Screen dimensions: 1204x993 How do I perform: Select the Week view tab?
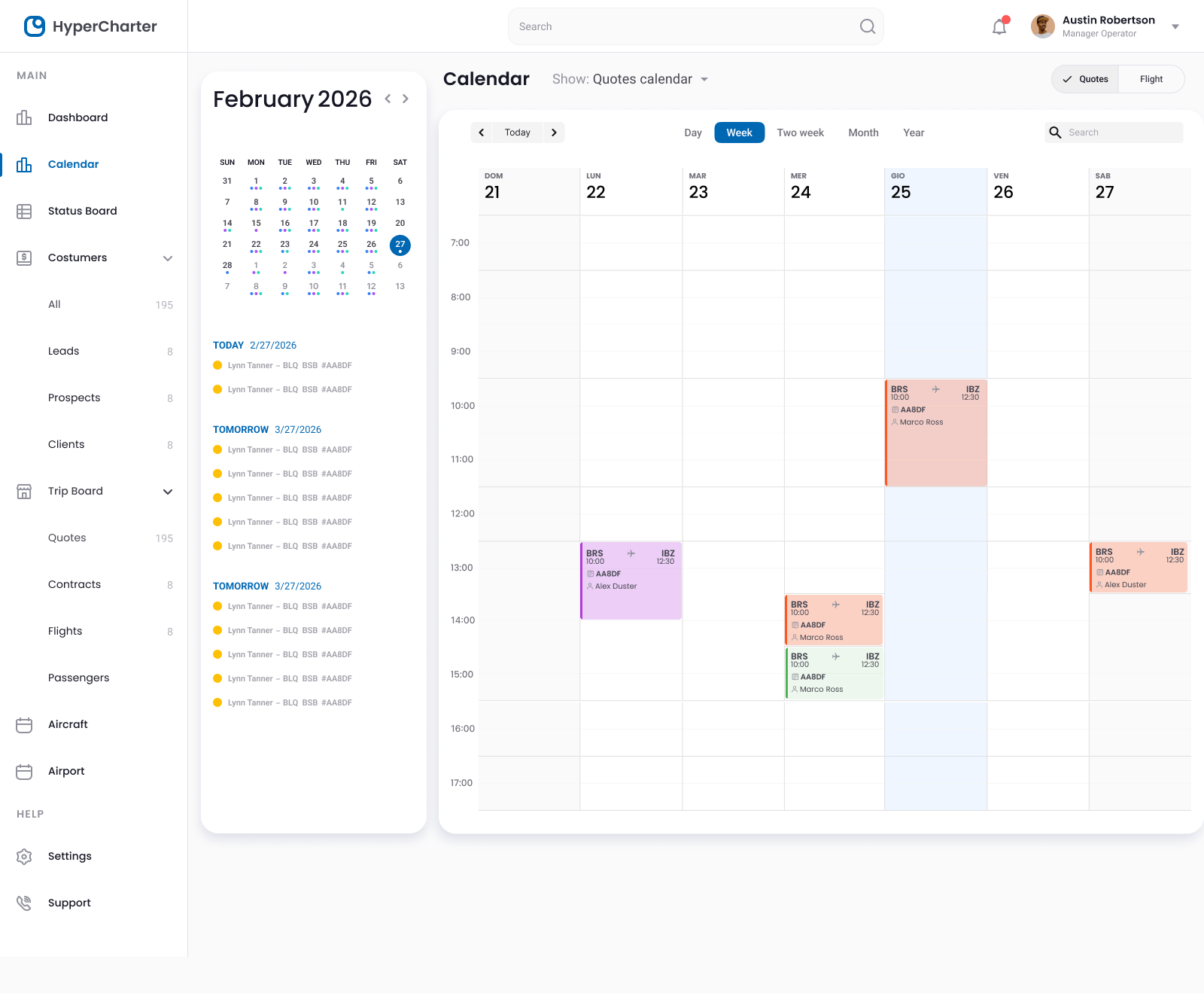[739, 133]
